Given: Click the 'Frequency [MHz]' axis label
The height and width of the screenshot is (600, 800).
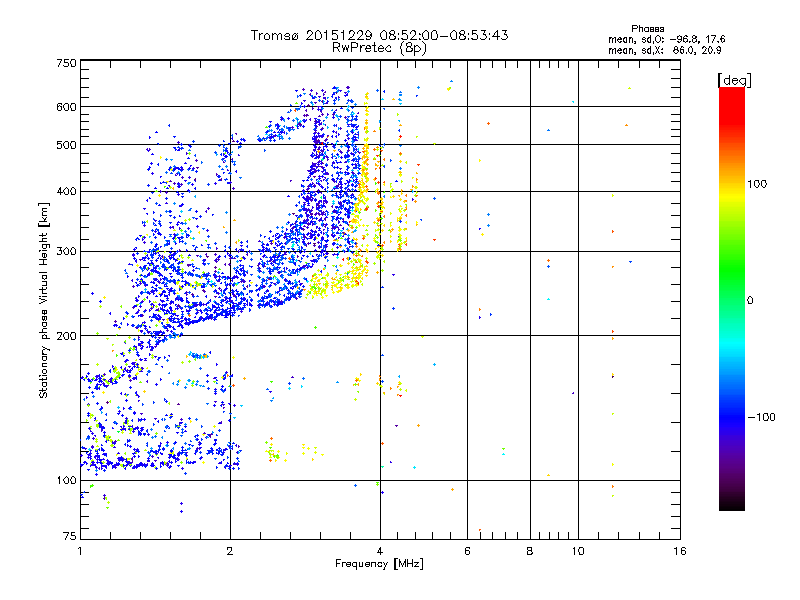Looking at the screenshot, I should [x=379, y=564].
